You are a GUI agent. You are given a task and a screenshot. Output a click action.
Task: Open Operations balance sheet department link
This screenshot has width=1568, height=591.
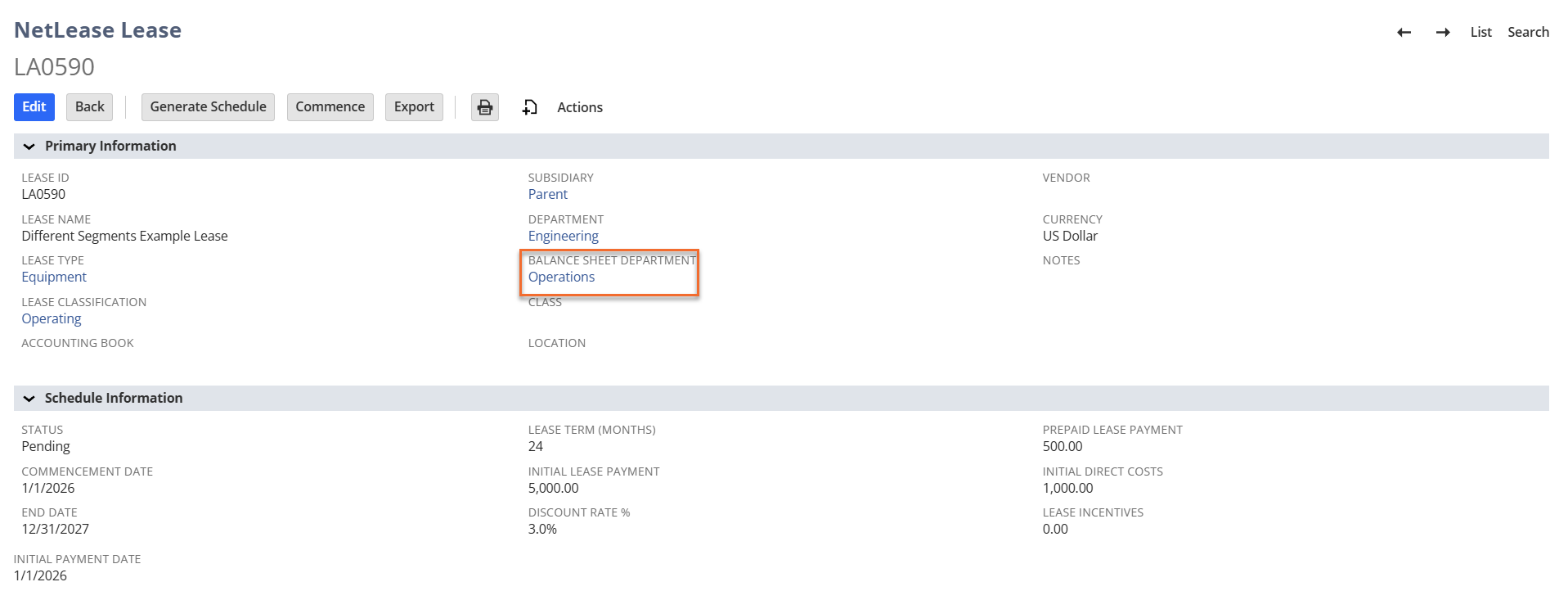(561, 277)
